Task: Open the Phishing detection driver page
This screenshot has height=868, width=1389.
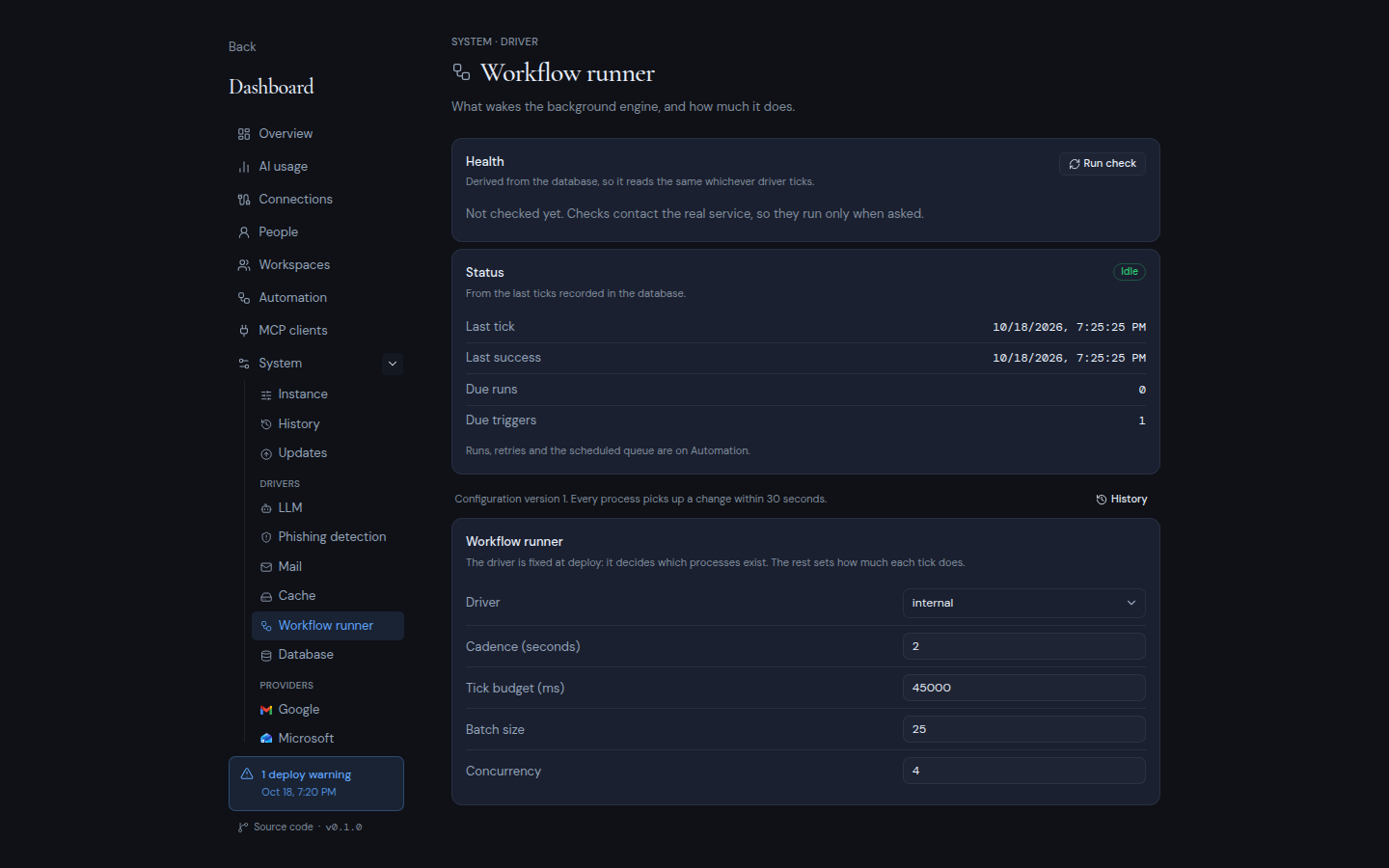Action: click(328, 537)
